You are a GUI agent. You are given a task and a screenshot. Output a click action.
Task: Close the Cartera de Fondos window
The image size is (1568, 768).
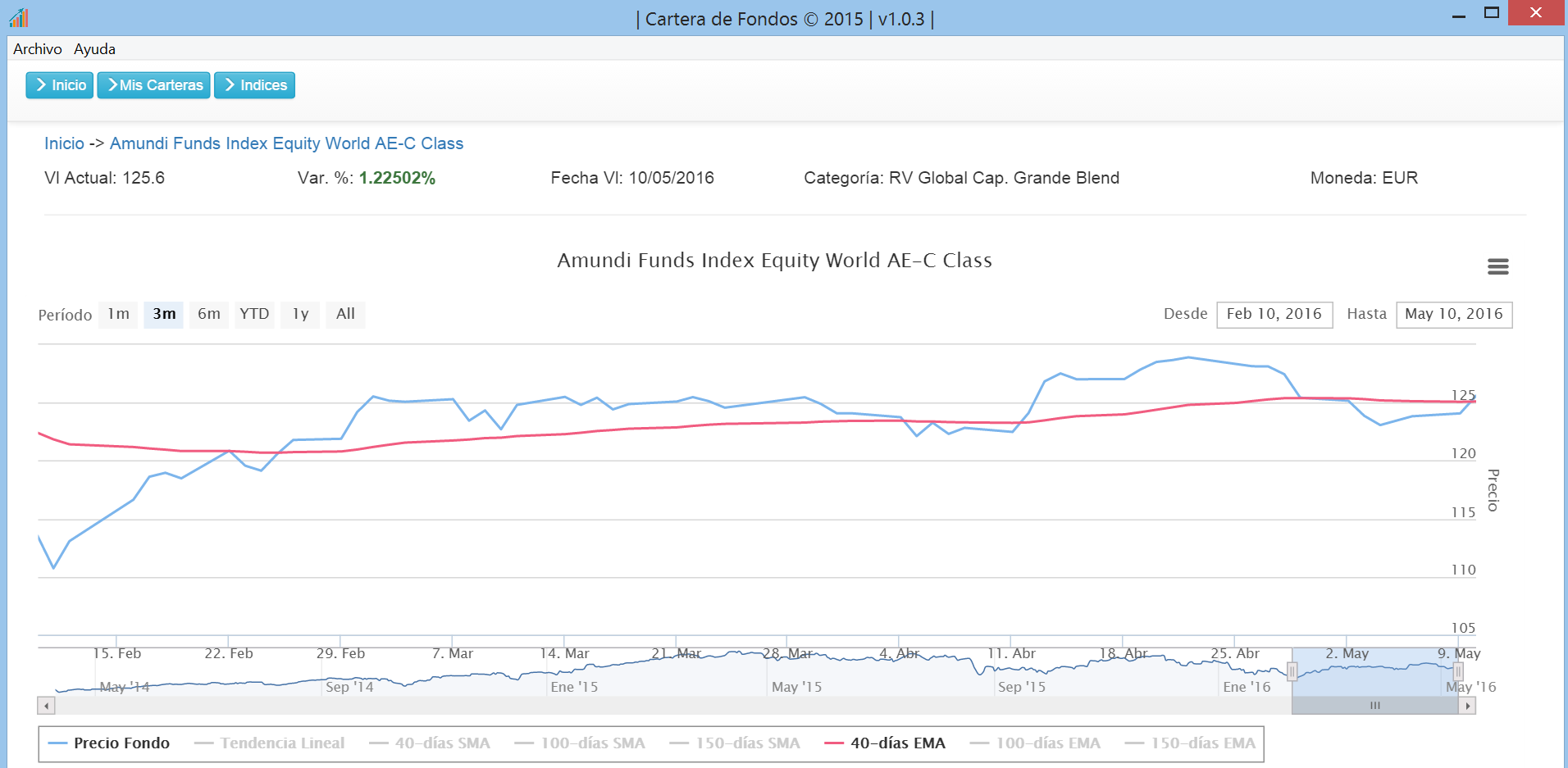click(x=1535, y=13)
